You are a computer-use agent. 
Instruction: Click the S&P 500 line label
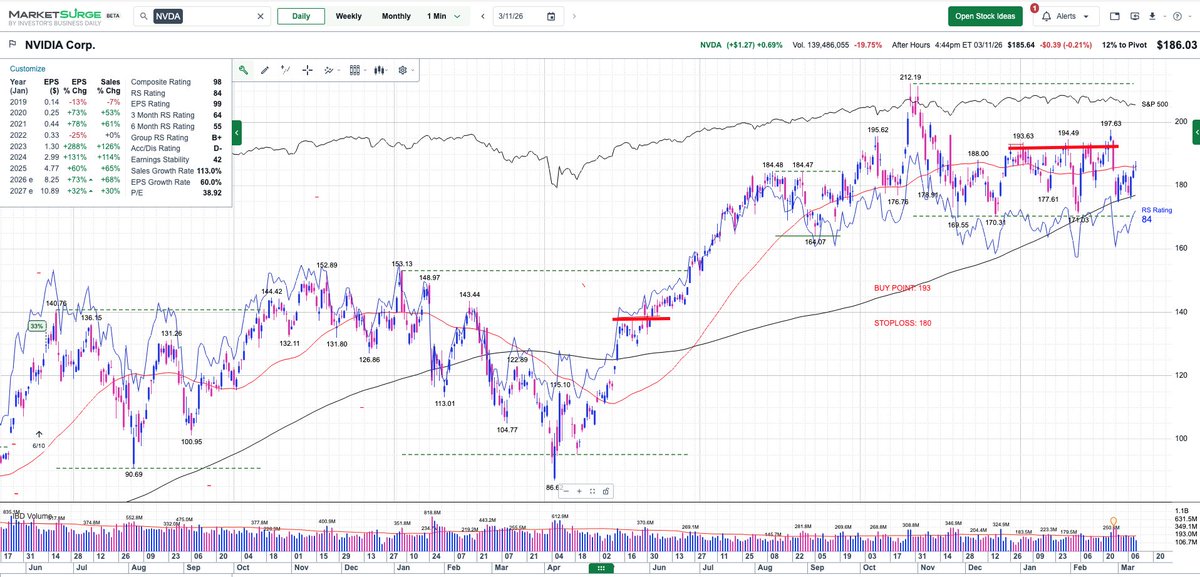pos(1156,104)
